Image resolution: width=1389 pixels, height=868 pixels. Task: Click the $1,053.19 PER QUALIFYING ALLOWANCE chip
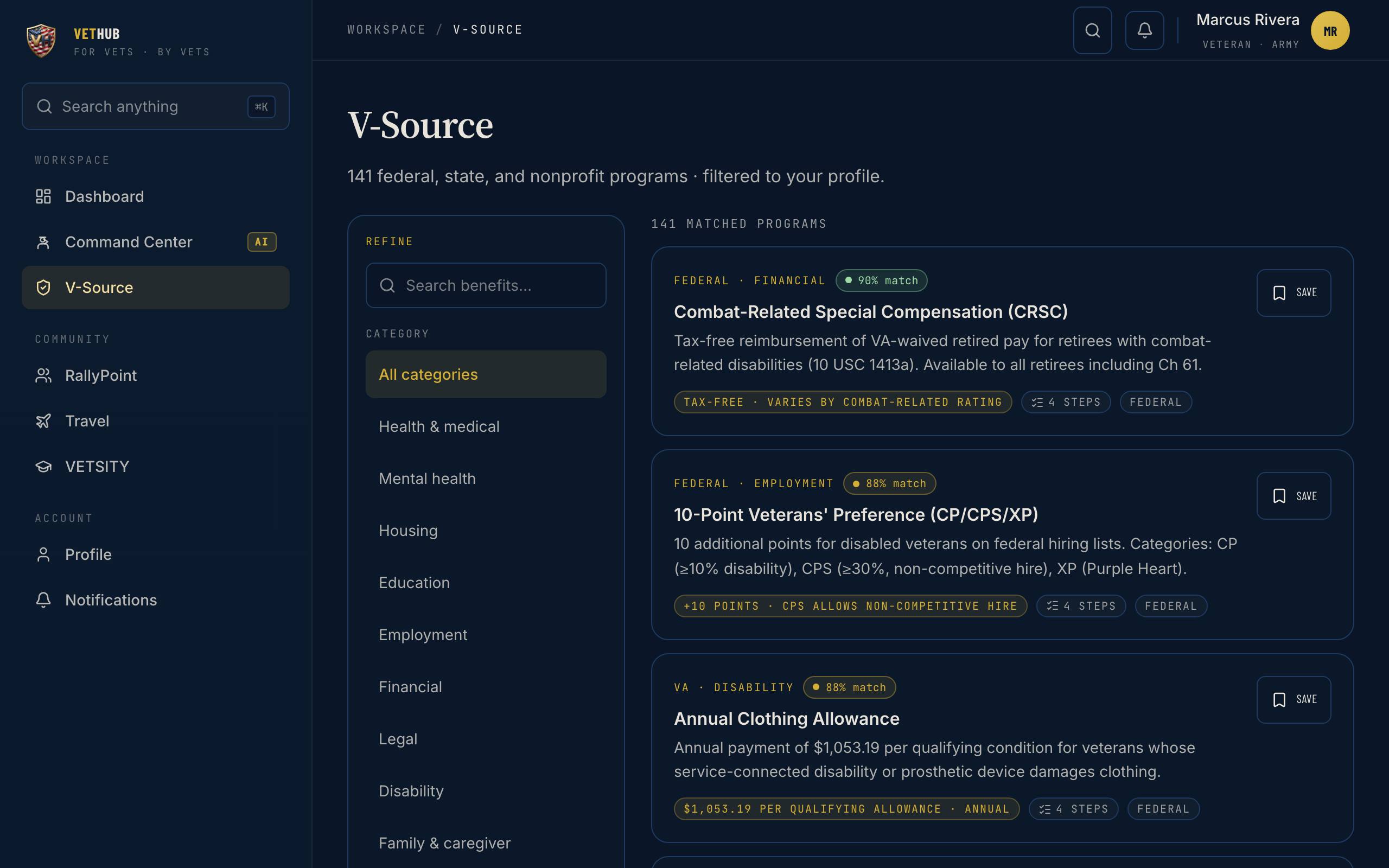tap(846, 809)
